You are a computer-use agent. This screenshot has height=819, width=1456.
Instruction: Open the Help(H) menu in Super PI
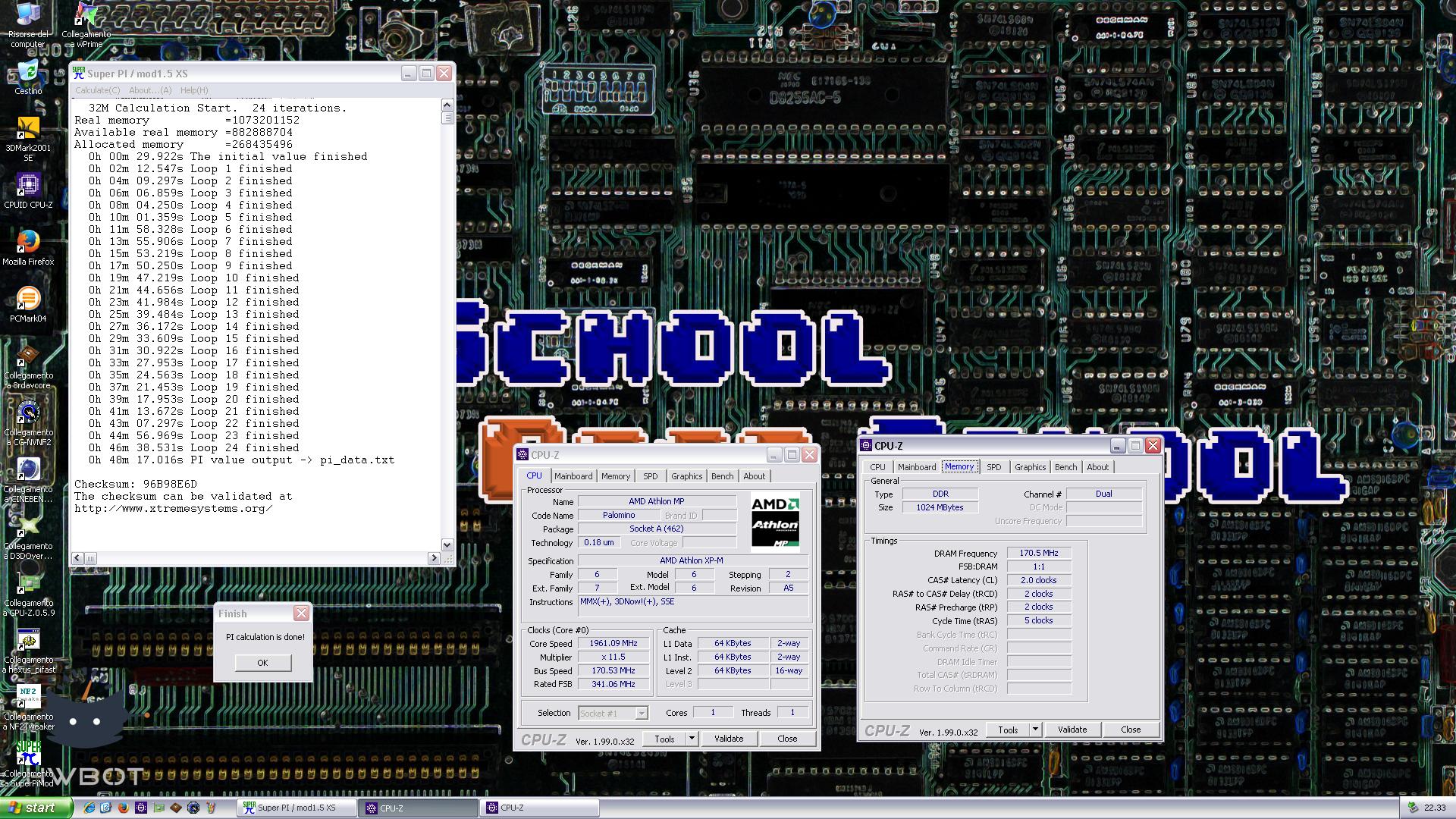(x=194, y=90)
